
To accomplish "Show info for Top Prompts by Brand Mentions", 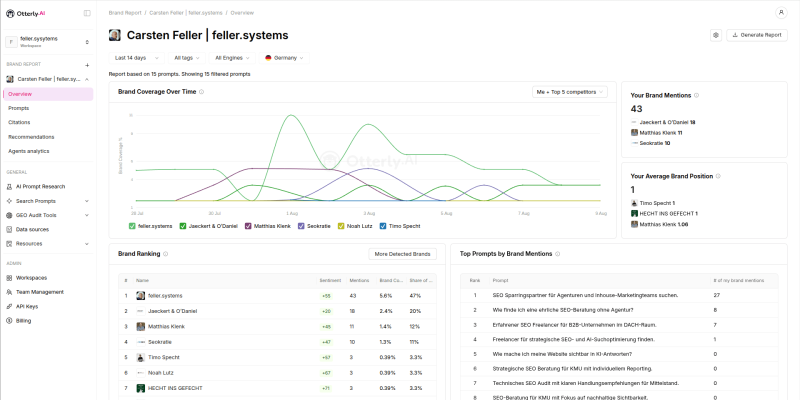I will 558,254.
